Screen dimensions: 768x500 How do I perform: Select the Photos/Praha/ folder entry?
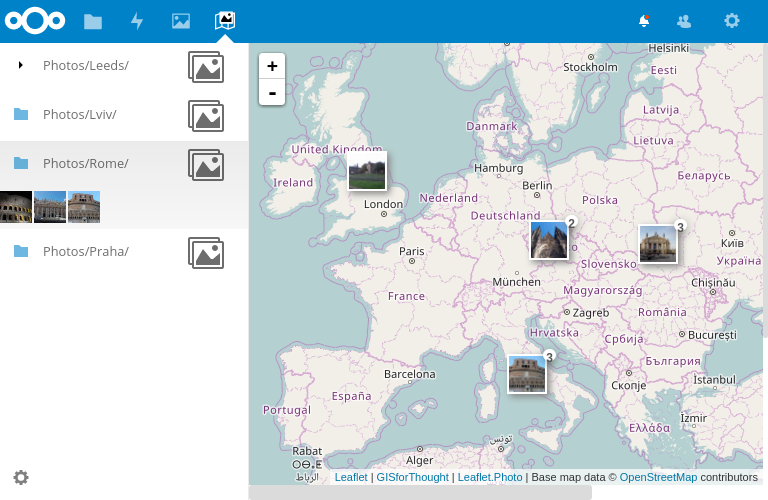(86, 252)
